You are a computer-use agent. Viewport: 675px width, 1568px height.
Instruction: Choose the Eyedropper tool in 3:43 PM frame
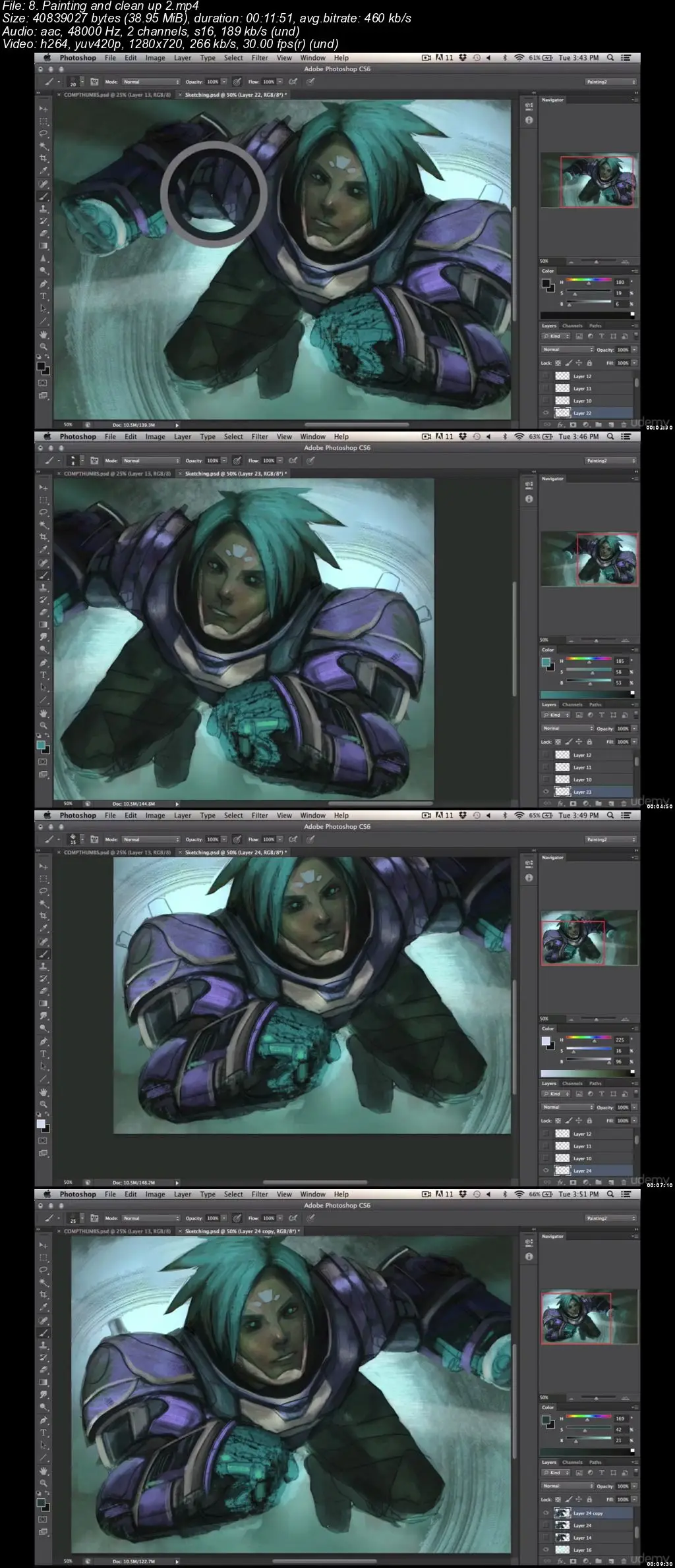point(44,171)
